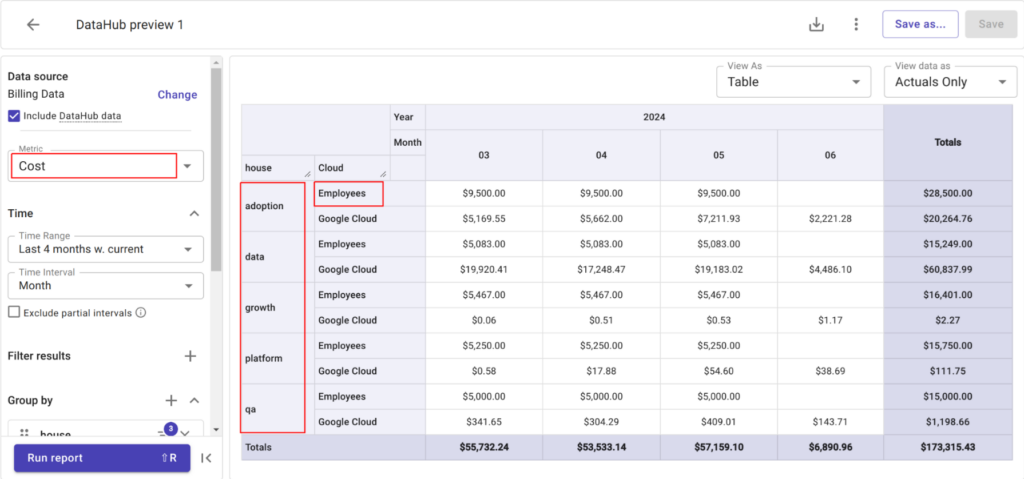The width and height of the screenshot is (1024, 479).
Task: Click the Run report button
Action: point(102,458)
